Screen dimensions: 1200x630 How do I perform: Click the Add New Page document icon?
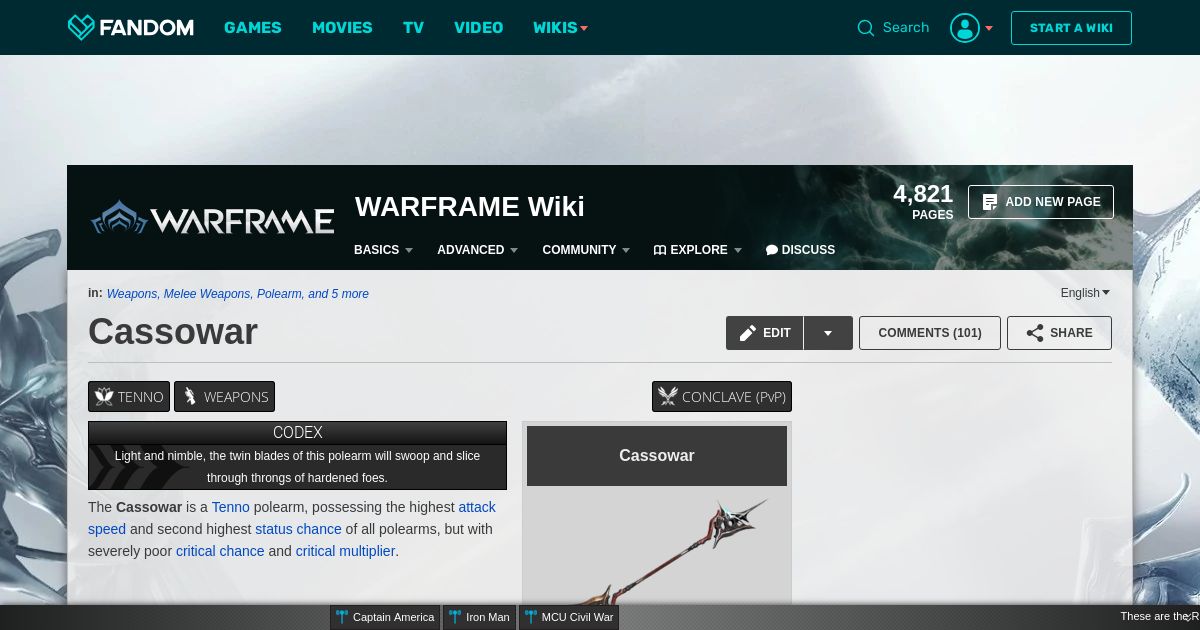(990, 202)
